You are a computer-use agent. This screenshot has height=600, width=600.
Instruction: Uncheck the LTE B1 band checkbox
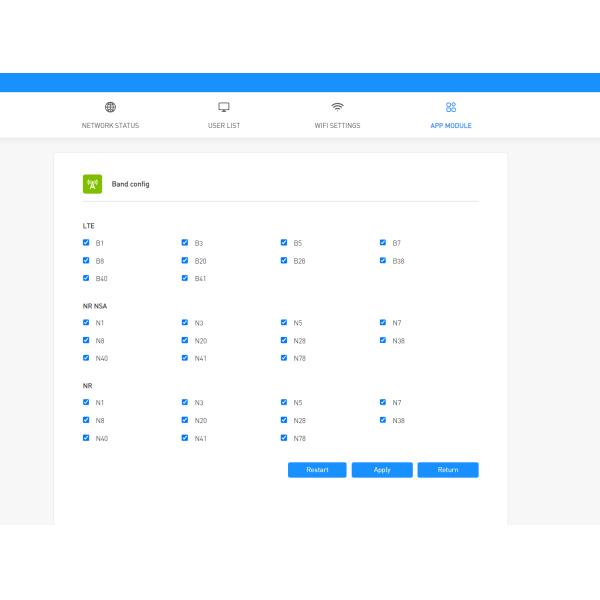86,242
